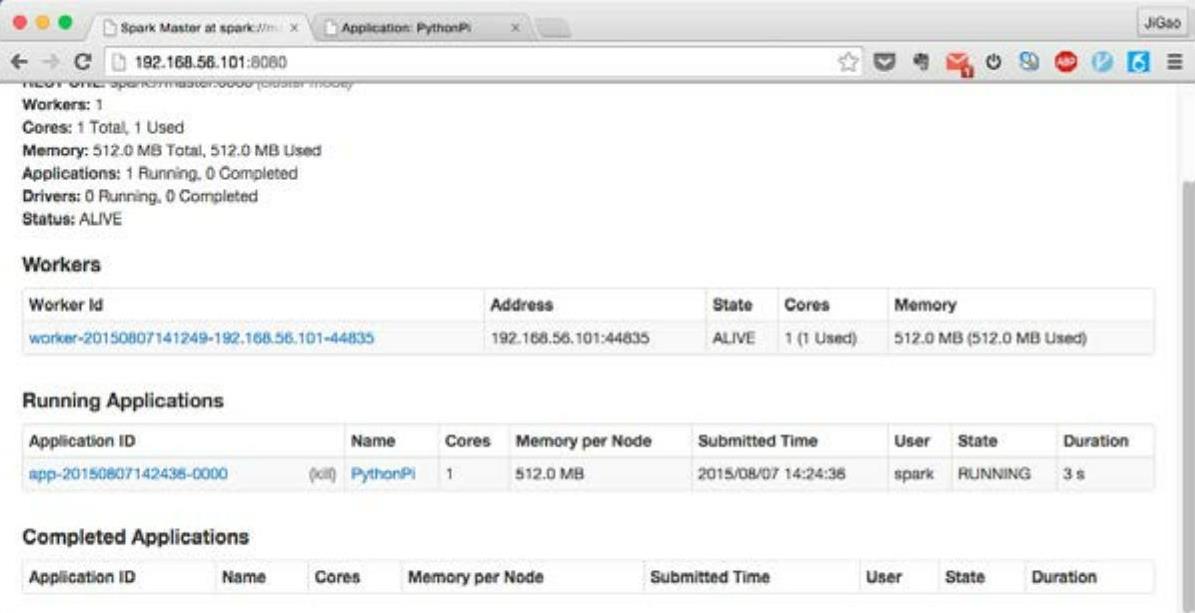Open the AdBlock Plus extension icon

tap(1065, 63)
